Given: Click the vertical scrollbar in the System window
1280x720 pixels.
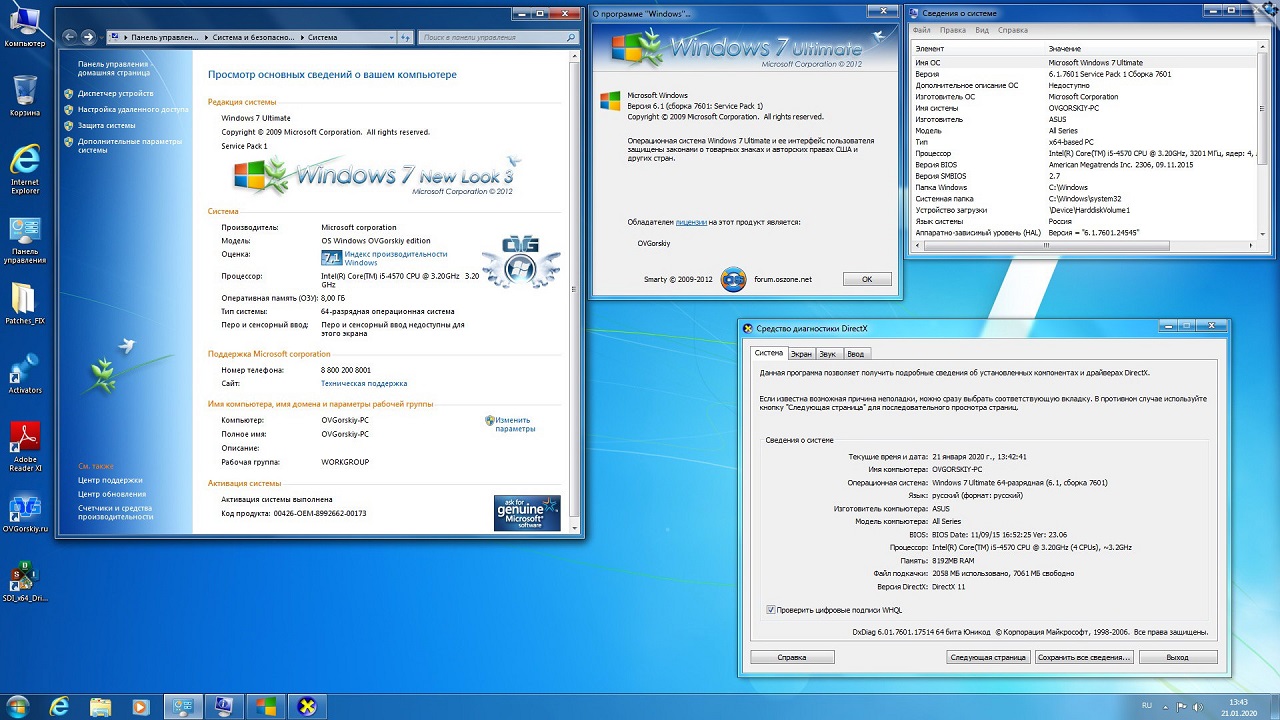Looking at the screenshot, I should [573, 300].
